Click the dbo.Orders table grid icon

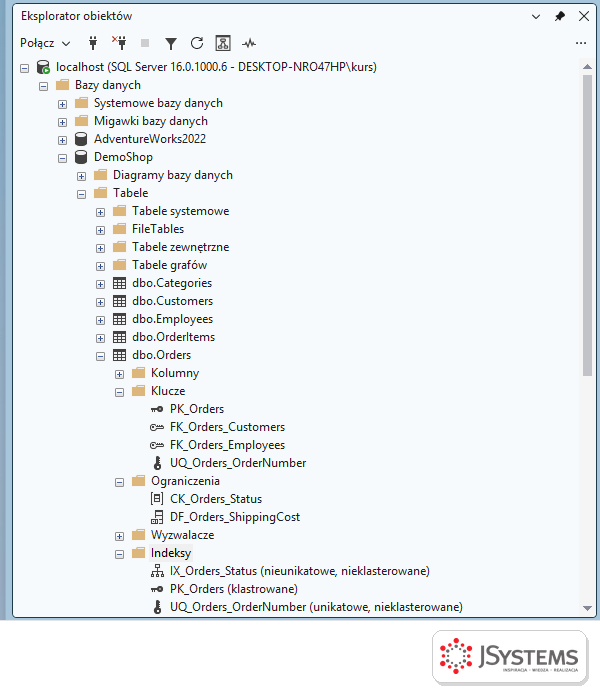click(x=119, y=355)
